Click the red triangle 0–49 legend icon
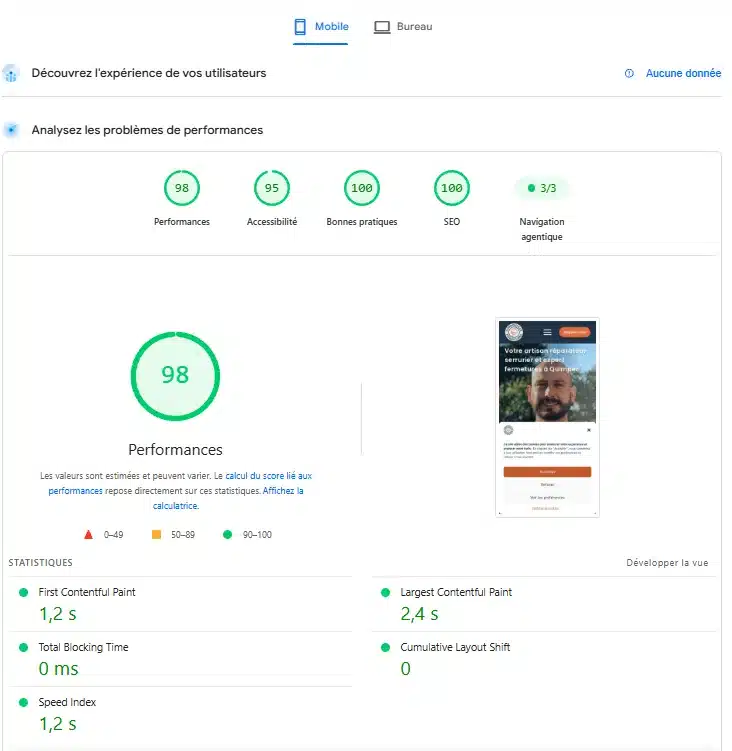Screen dimensions: 732x751 coord(88,535)
